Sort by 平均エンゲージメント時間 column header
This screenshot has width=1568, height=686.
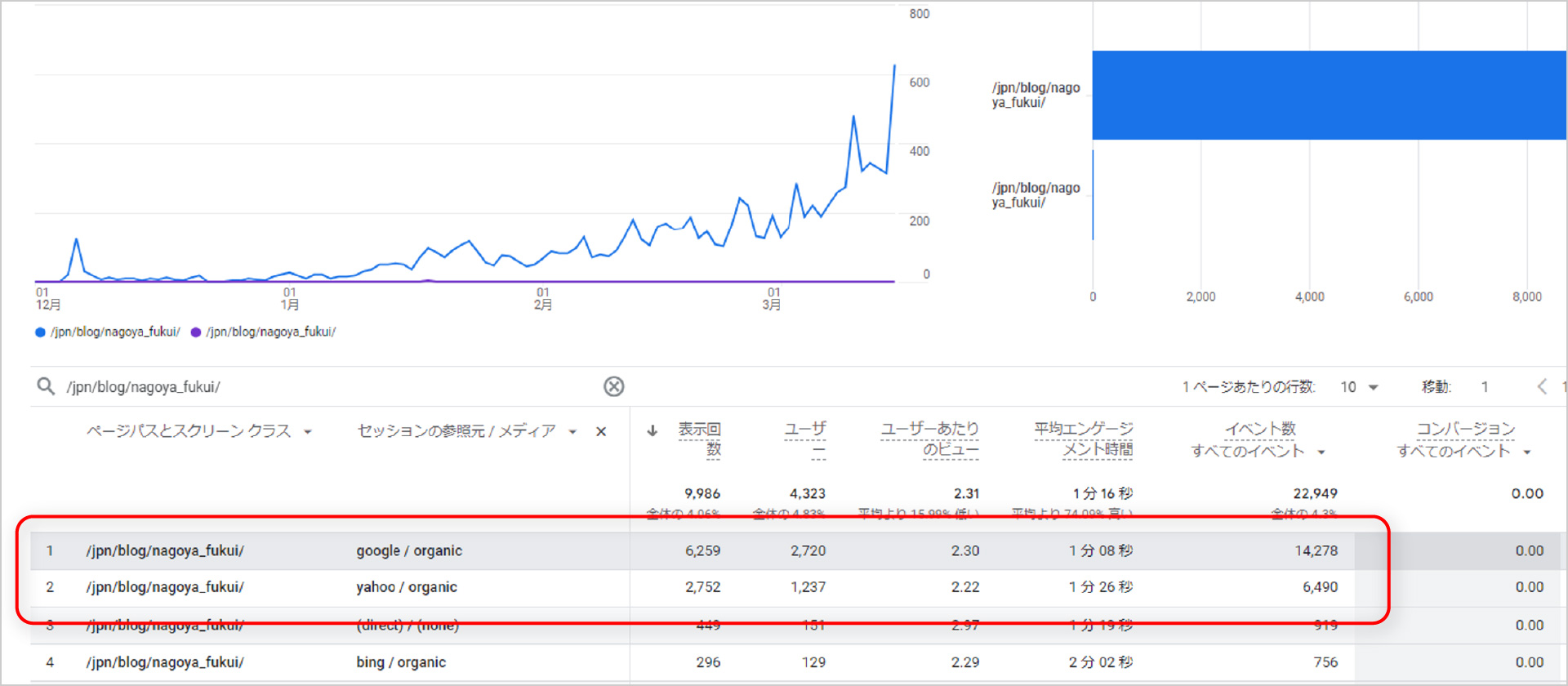point(1083,439)
